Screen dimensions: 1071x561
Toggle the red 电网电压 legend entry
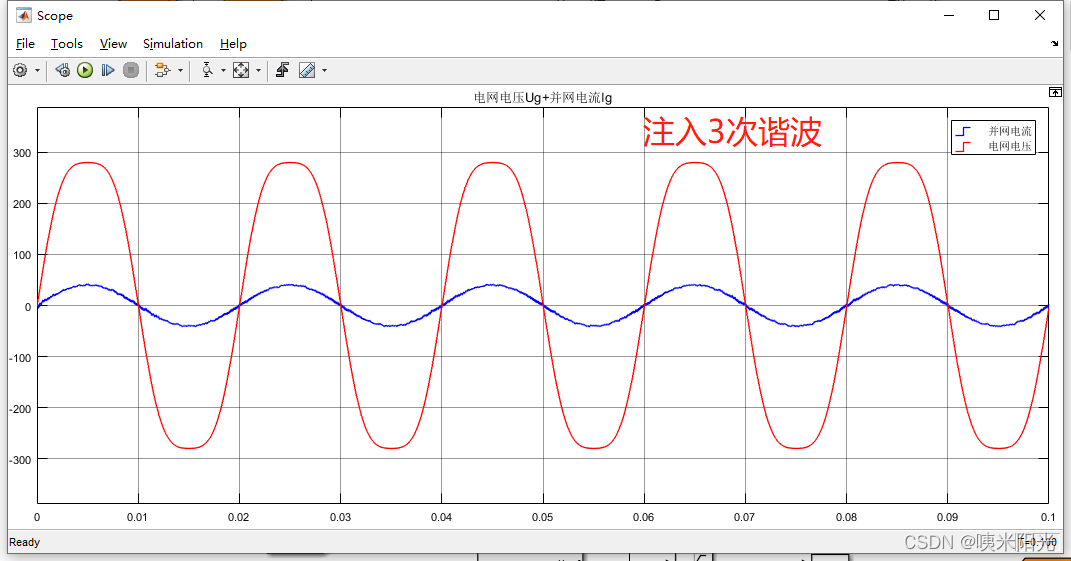point(994,146)
